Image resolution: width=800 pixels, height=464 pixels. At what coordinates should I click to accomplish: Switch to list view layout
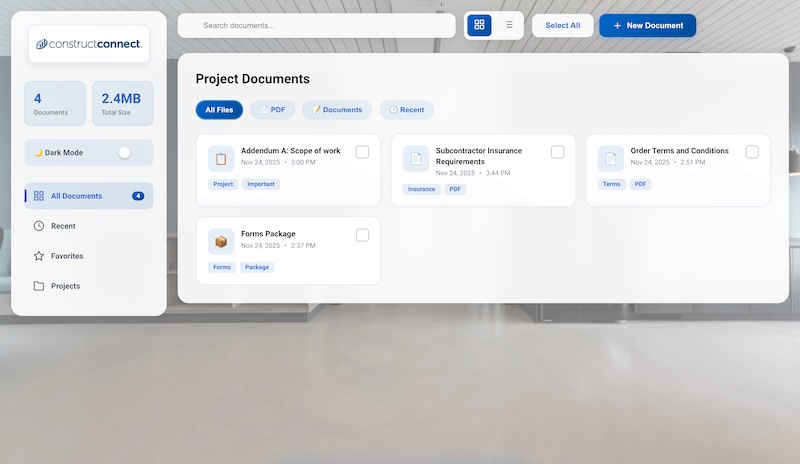(x=509, y=25)
